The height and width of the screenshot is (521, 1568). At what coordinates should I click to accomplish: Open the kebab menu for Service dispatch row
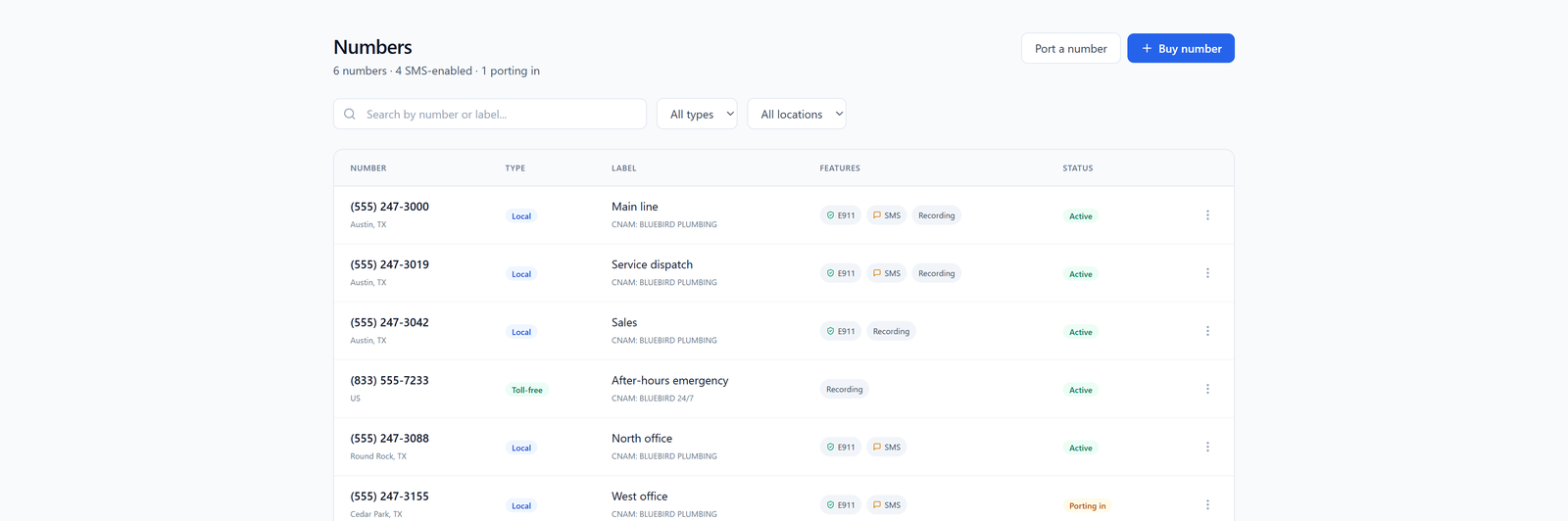[1207, 273]
